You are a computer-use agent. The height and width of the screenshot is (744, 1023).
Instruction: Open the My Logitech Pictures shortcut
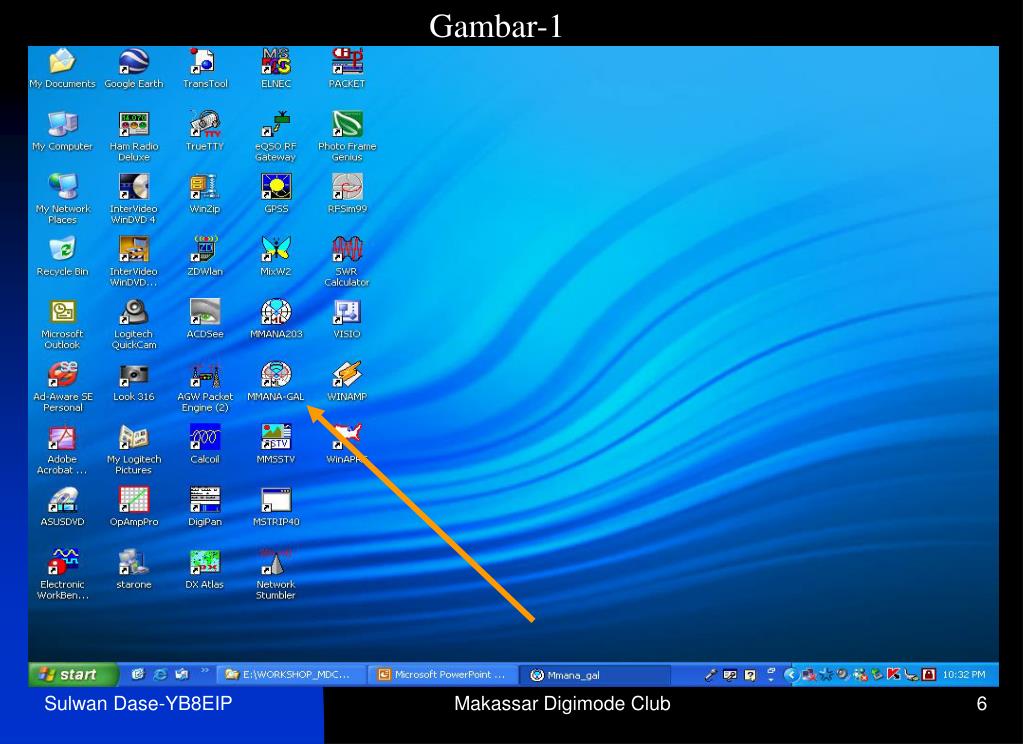click(x=134, y=450)
